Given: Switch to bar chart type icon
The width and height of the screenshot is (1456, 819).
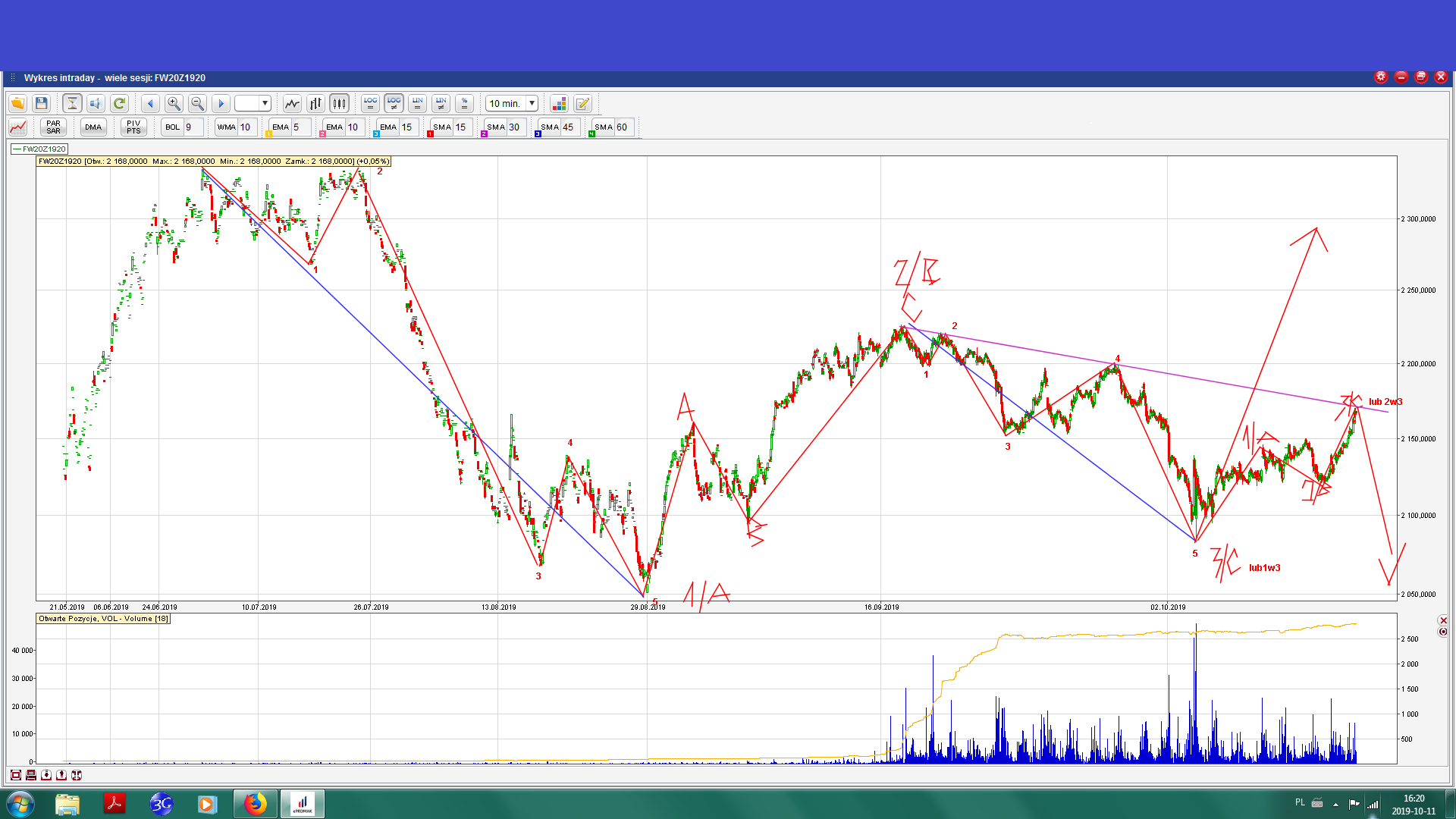Looking at the screenshot, I should coord(315,103).
